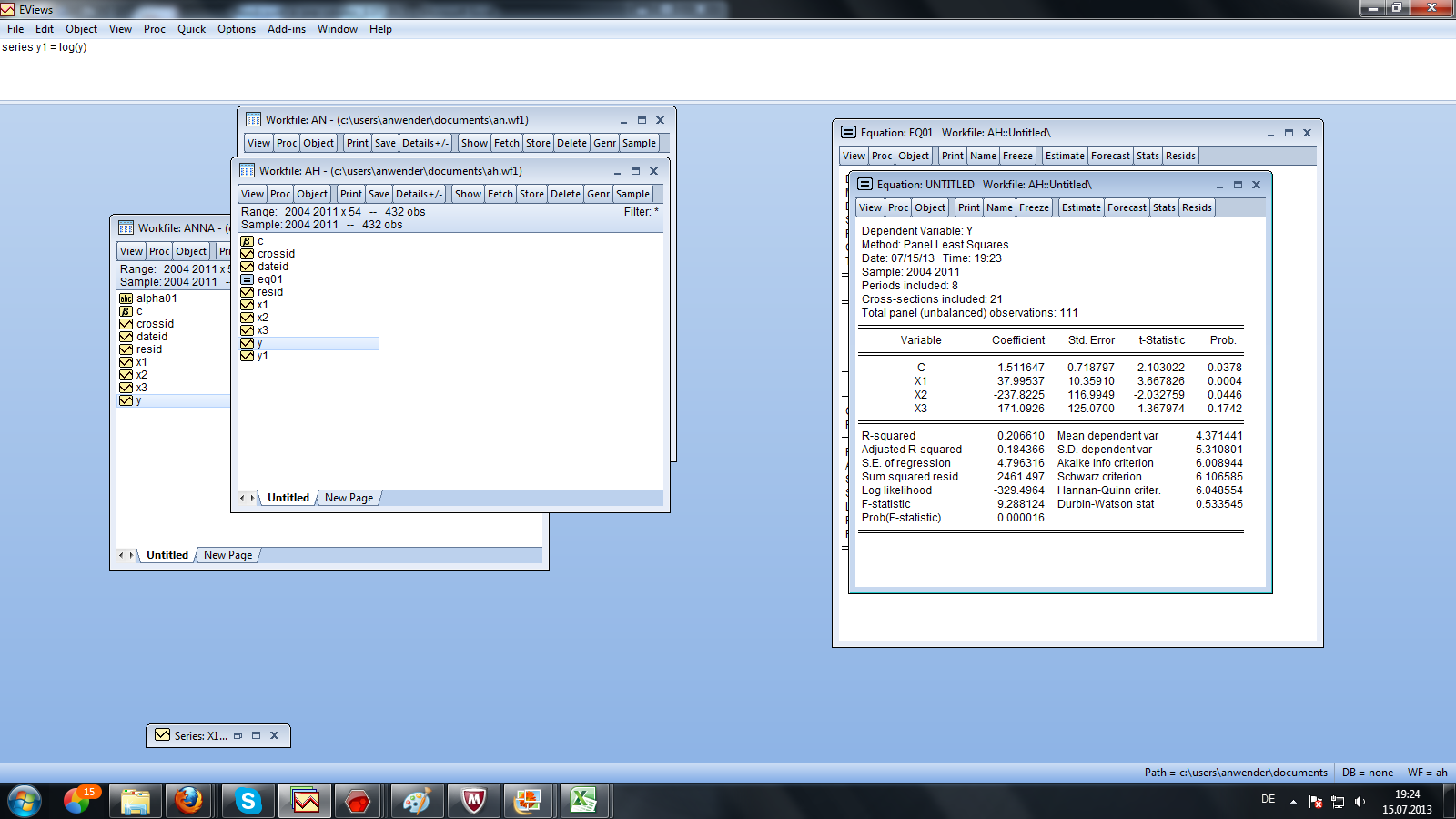Viewport: 1456px width, 819px height.
Task: Select the x2 series in Workfile ANNA
Action: point(134,375)
